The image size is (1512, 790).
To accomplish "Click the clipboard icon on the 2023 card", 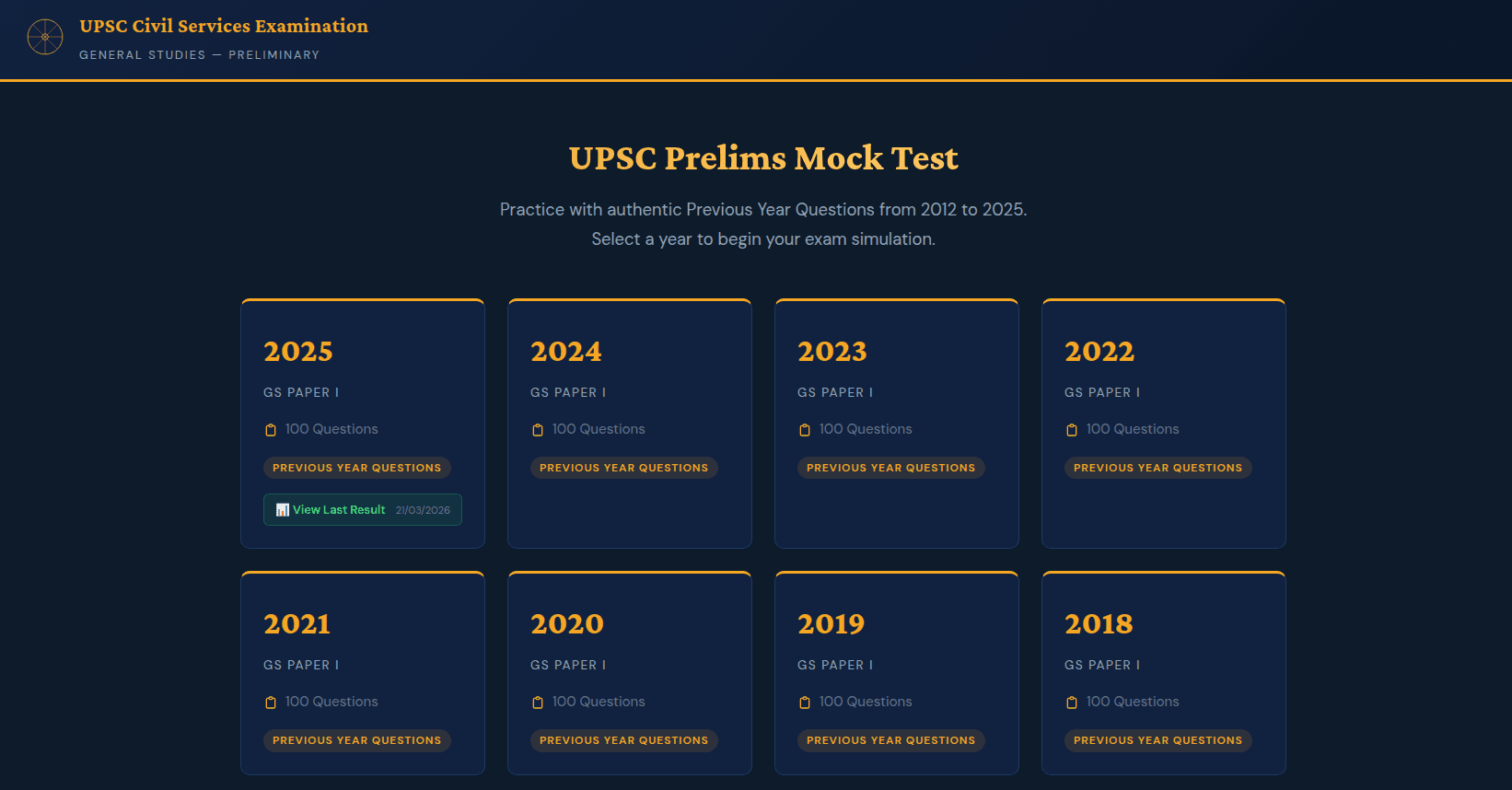I will pyautogui.click(x=805, y=428).
